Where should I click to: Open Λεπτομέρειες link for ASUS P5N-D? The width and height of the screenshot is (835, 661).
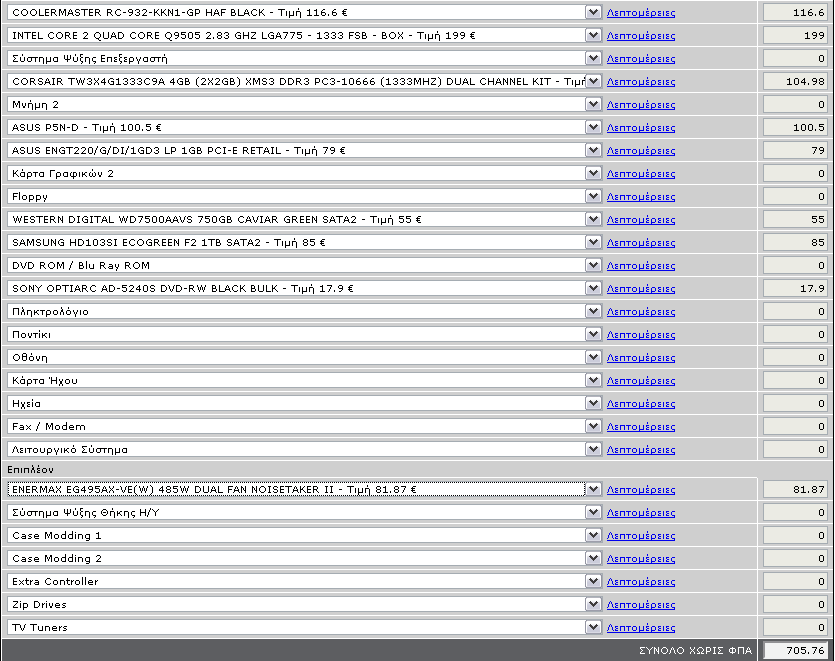[641, 128]
